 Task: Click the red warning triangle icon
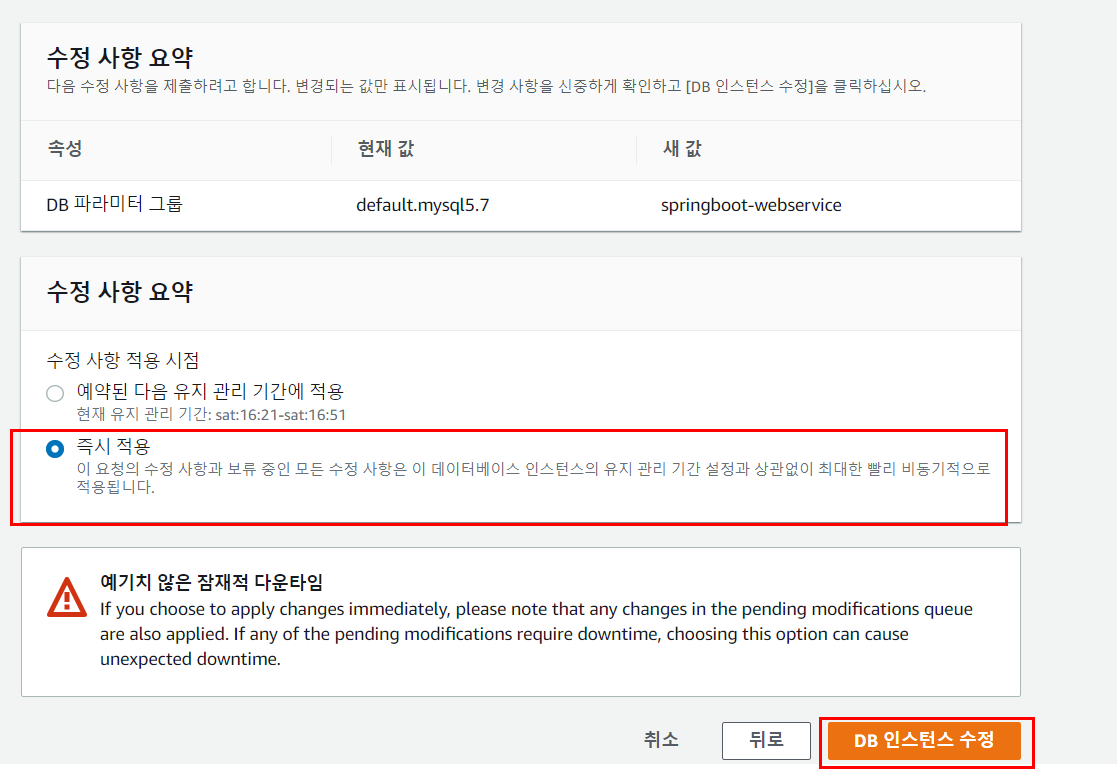point(67,597)
